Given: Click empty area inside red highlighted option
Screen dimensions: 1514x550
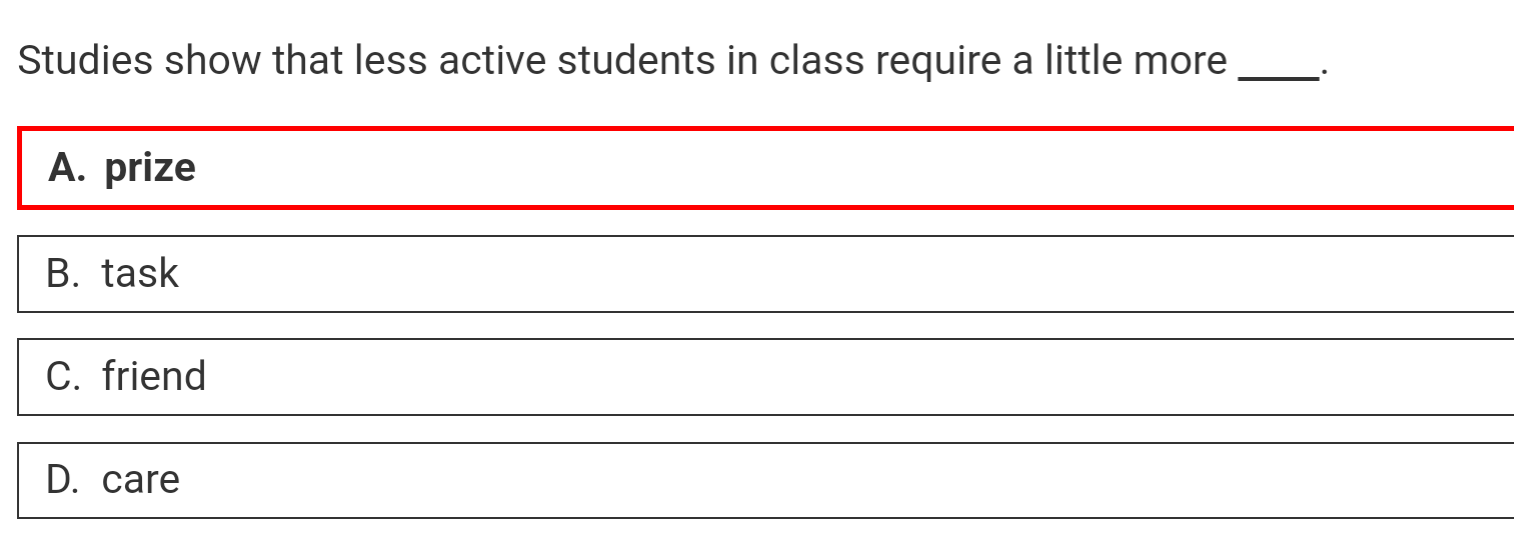Looking at the screenshot, I should click(850, 168).
